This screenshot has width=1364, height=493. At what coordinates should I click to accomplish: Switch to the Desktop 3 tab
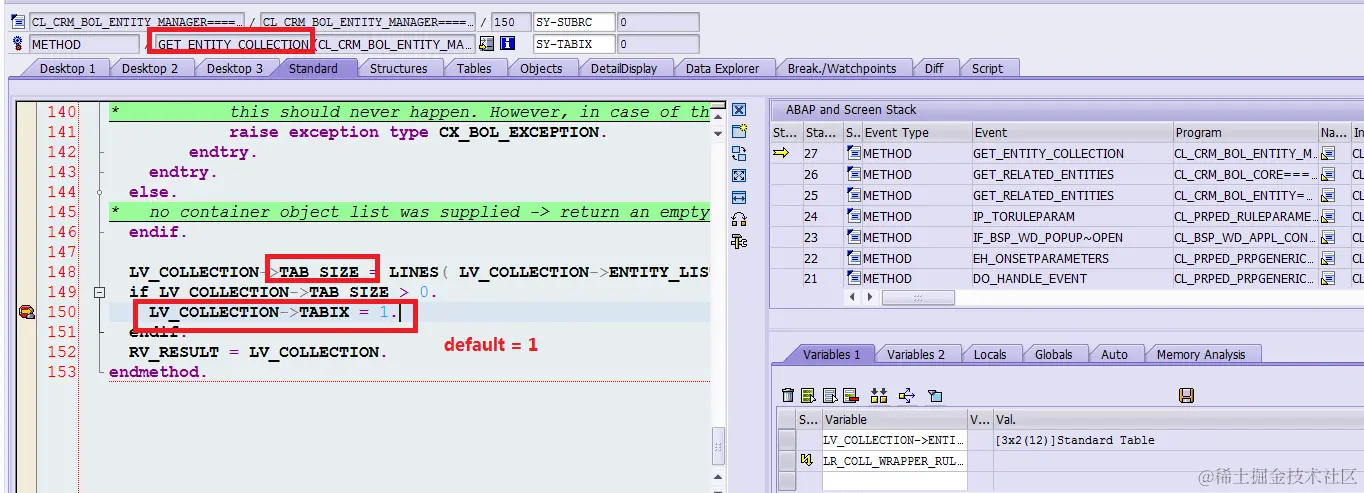pyautogui.click(x=235, y=68)
